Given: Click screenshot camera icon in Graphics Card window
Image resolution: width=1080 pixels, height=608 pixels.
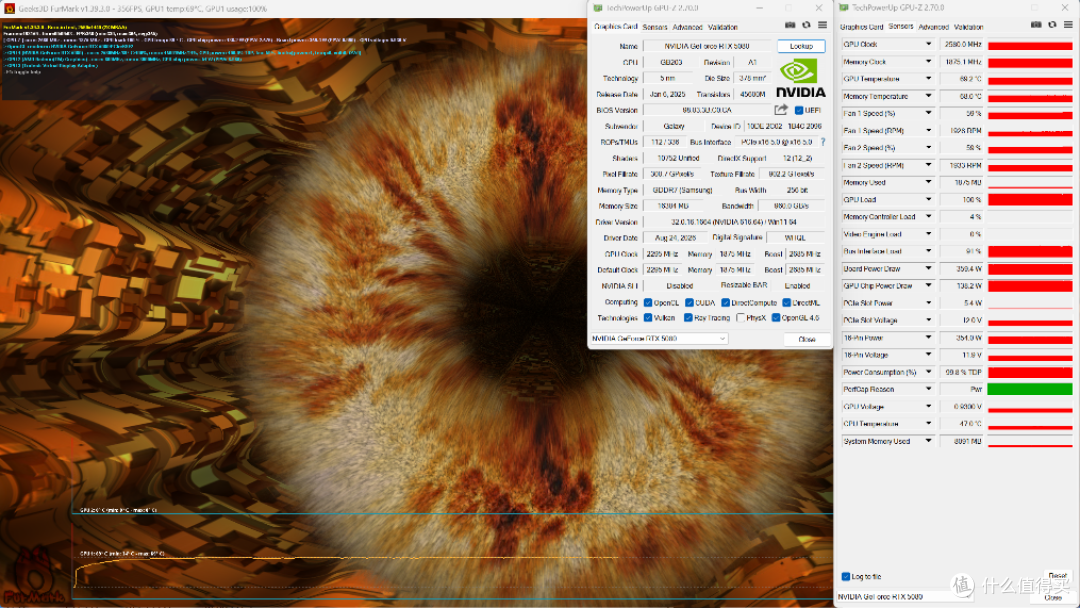Looking at the screenshot, I should click(790, 25).
